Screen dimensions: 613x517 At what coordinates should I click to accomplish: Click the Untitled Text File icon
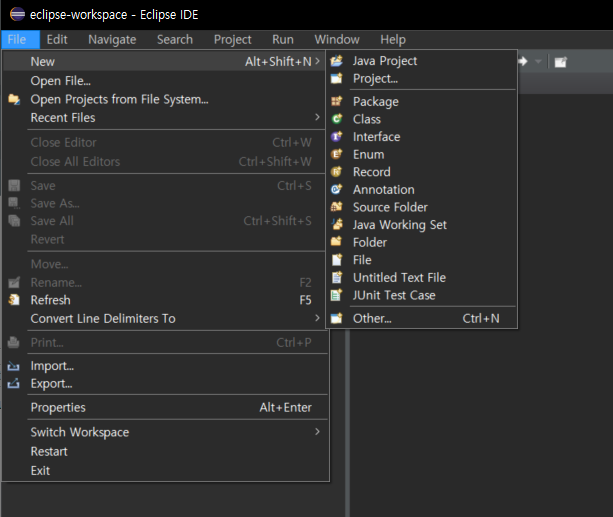click(337, 277)
